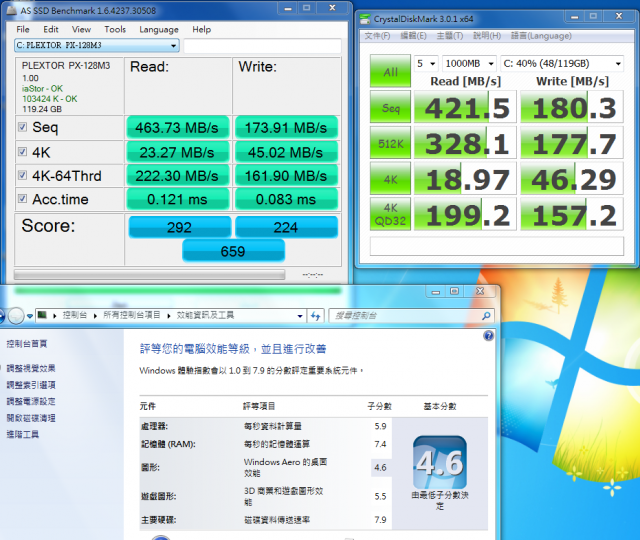This screenshot has height=540, width=640.
Task: Click the search magnifier icon
Action: (x=486, y=316)
